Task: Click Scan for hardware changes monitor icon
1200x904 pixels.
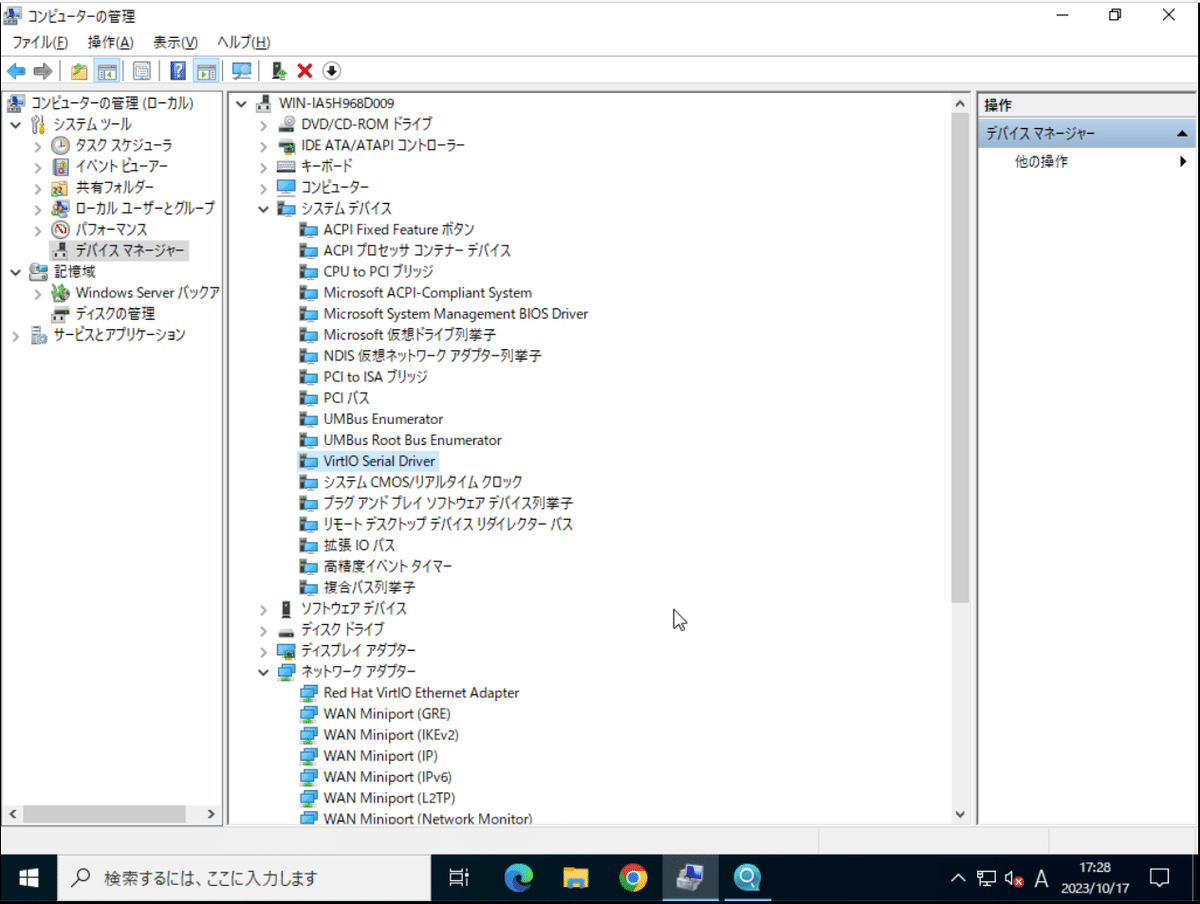Action: pos(241,71)
